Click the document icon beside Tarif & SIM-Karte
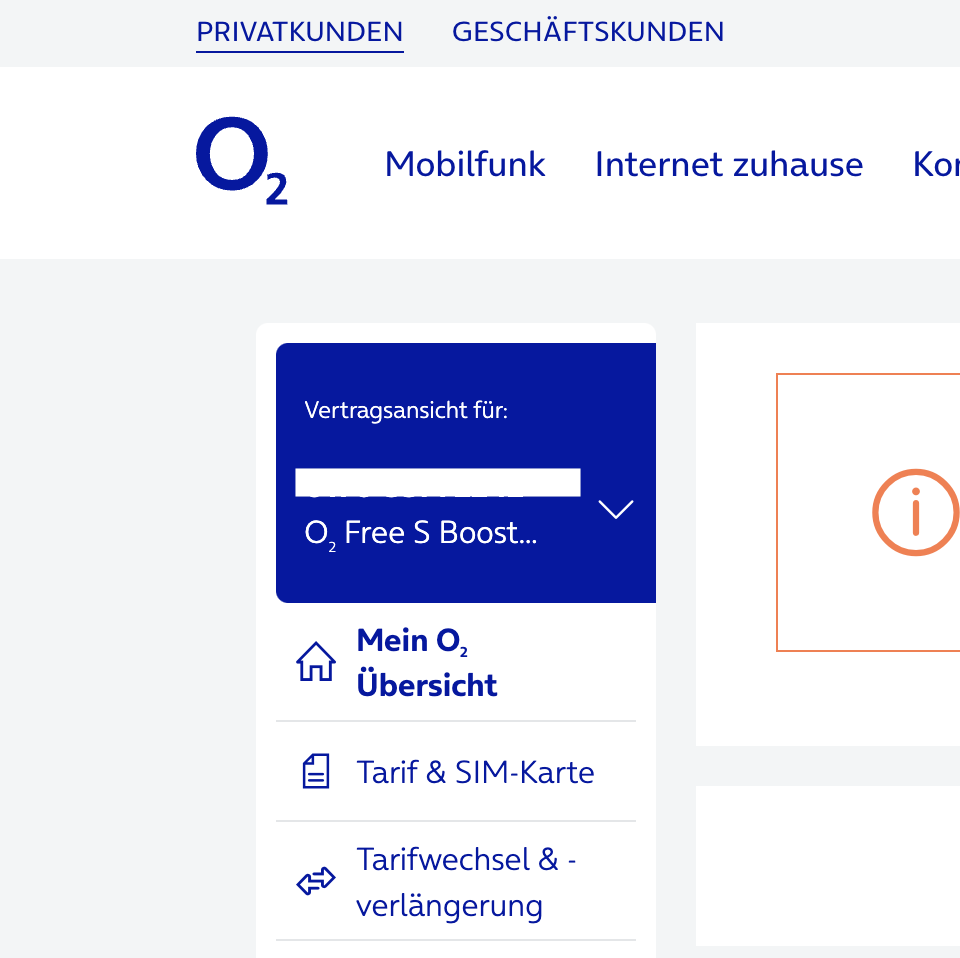Image resolution: width=960 pixels, height=958 pixels. [316, 772]
